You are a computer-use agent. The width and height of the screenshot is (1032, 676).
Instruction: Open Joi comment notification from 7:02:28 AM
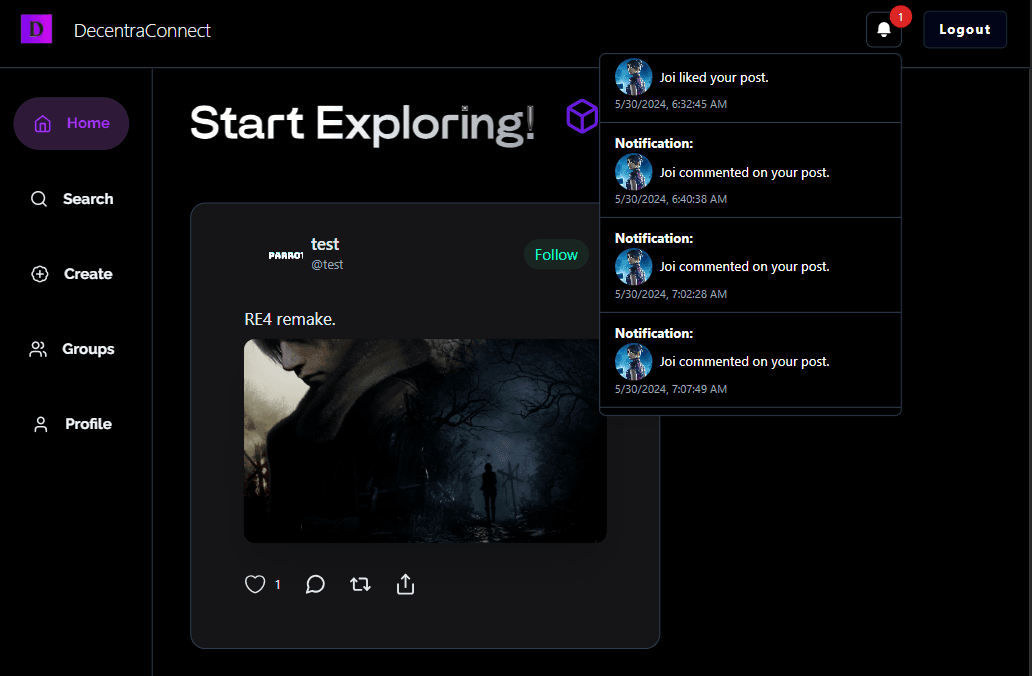(x=750, y=265)
